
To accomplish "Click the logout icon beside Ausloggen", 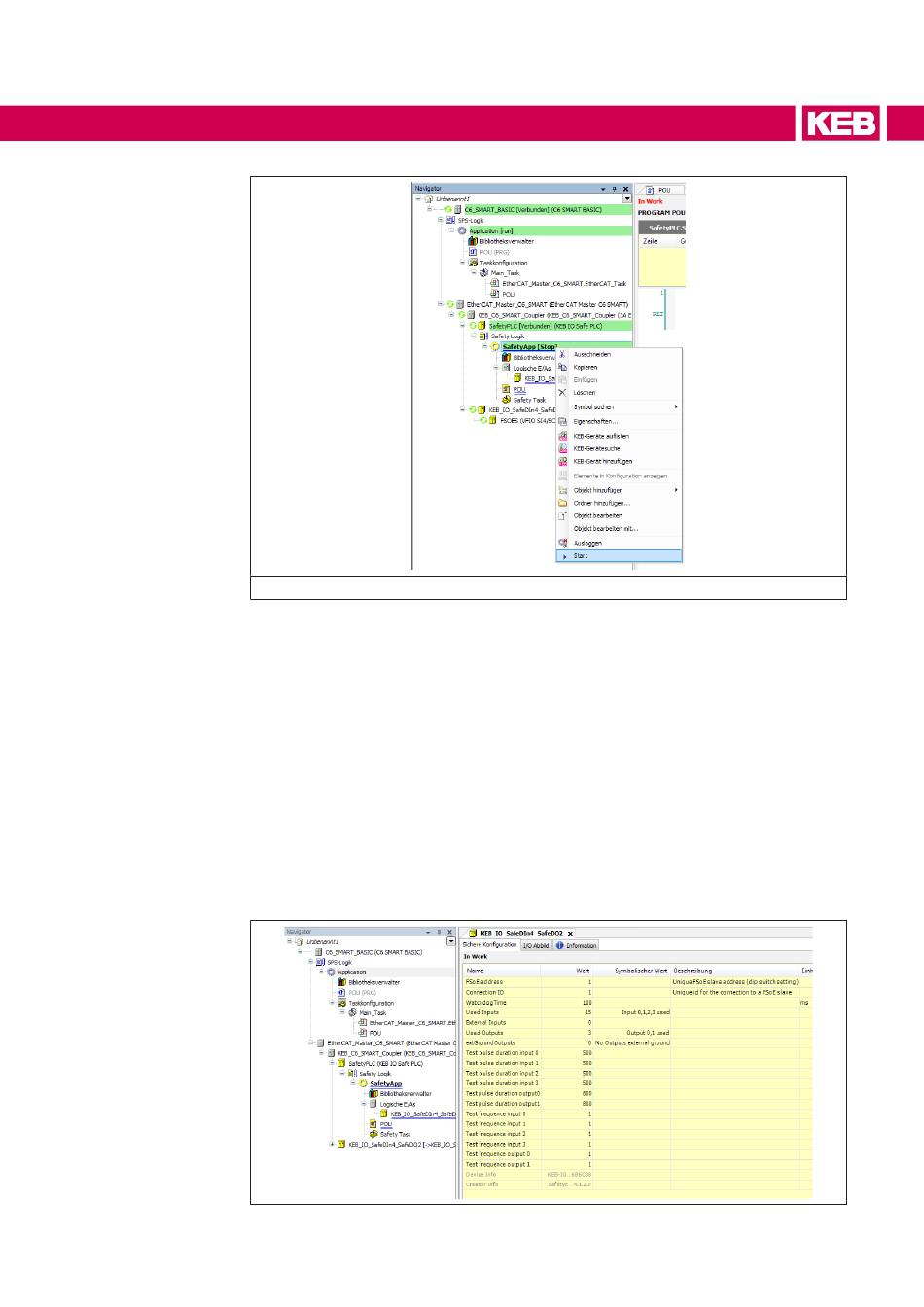I will point(562,543).
